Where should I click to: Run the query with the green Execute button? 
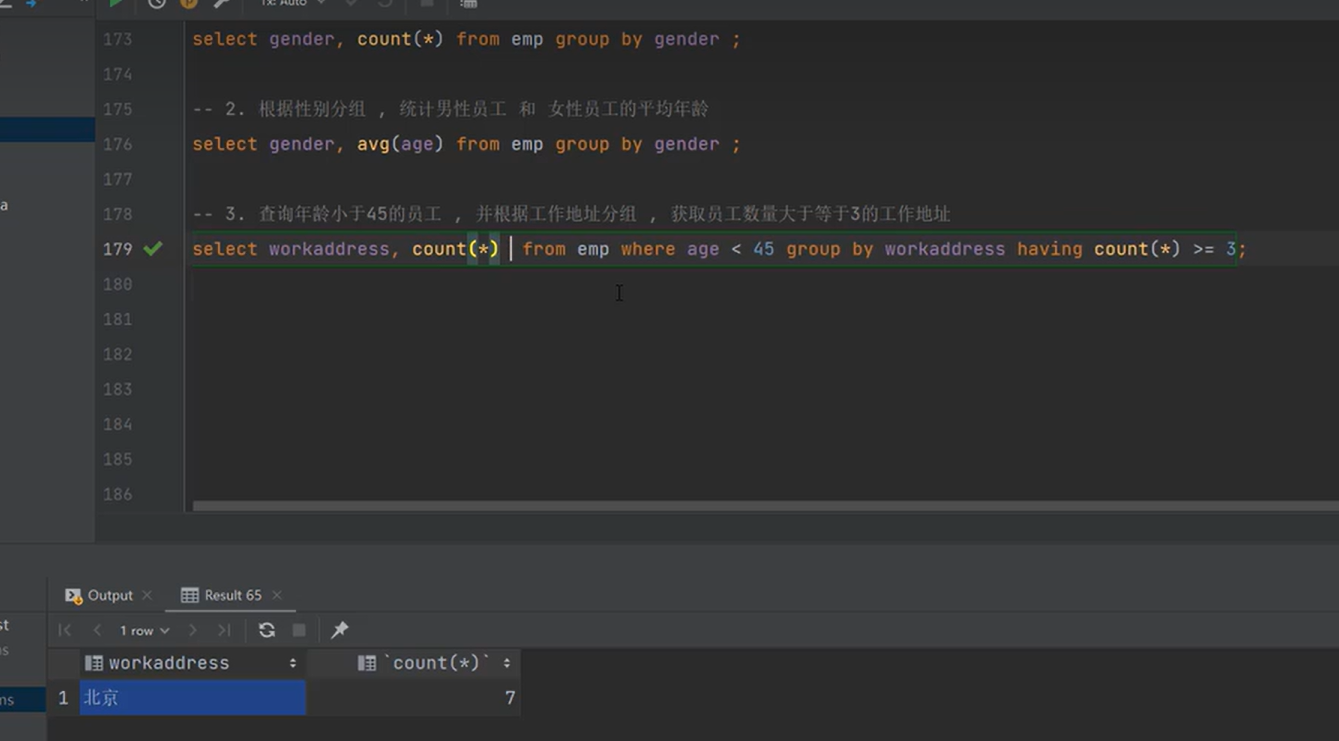tap(117, 4)
